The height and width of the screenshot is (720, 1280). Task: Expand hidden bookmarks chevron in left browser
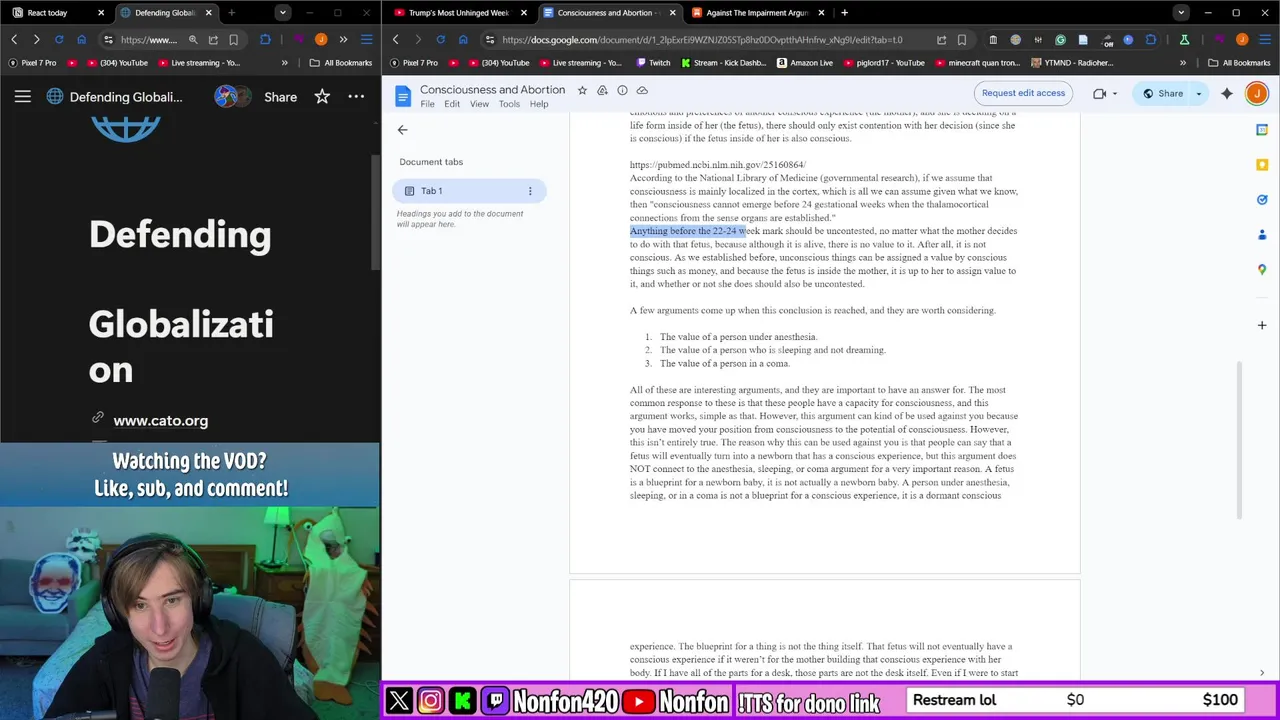click(x=284, y=63)
